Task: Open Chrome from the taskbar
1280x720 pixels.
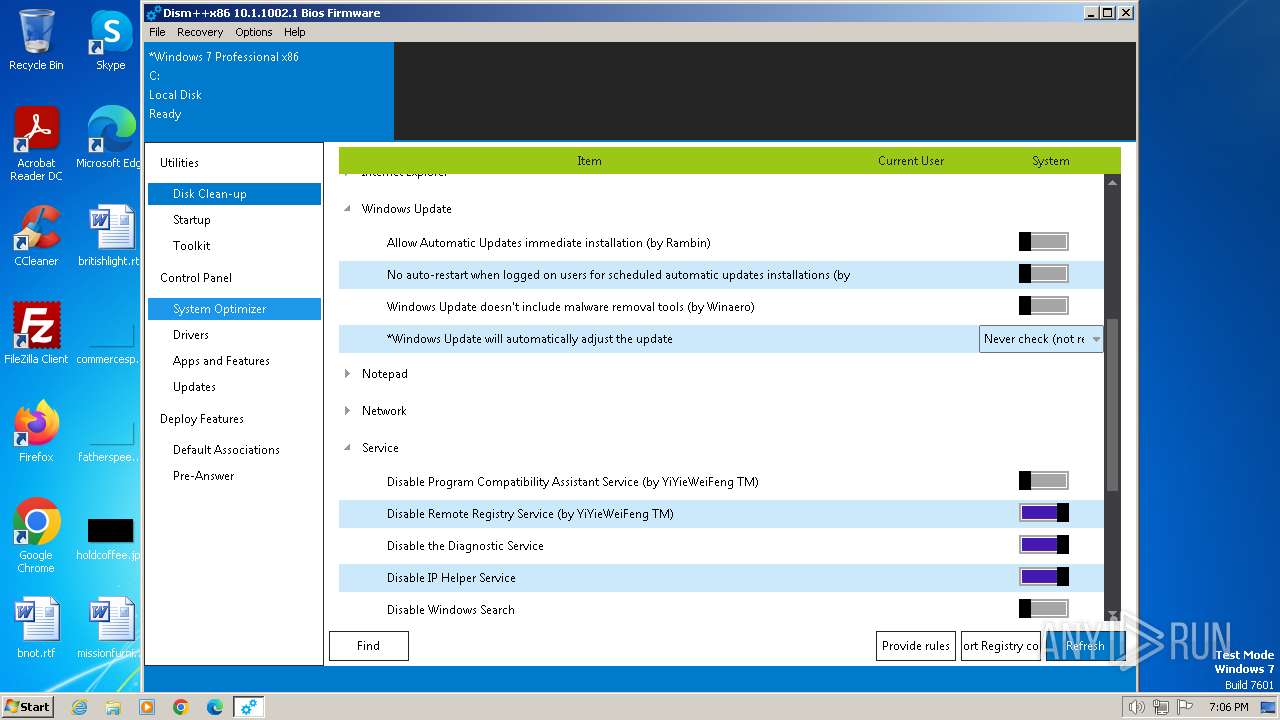Action: tap(181, 707)
